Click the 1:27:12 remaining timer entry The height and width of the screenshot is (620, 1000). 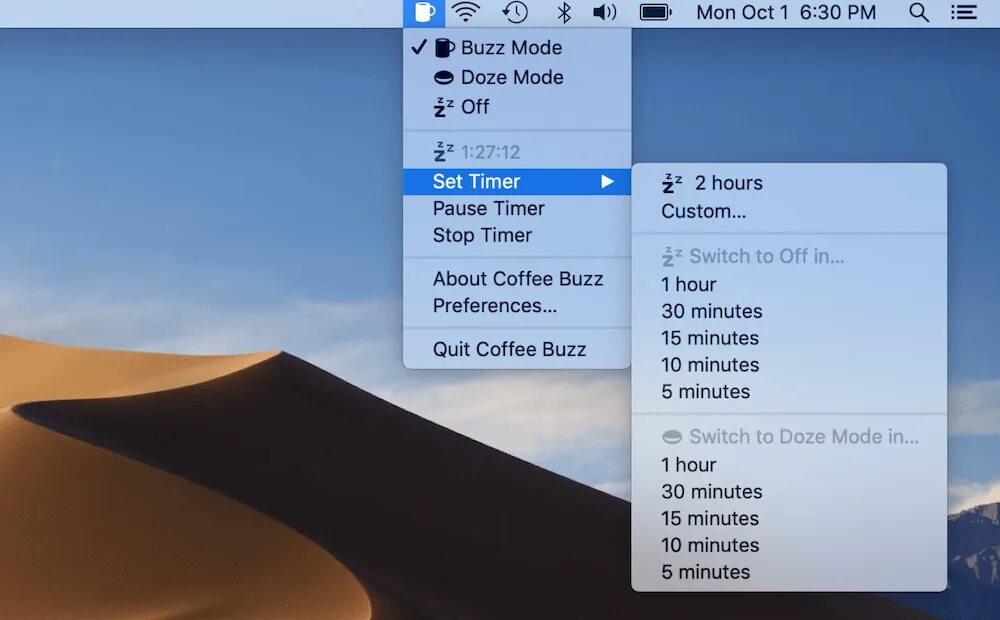click(x=517, y=152)
